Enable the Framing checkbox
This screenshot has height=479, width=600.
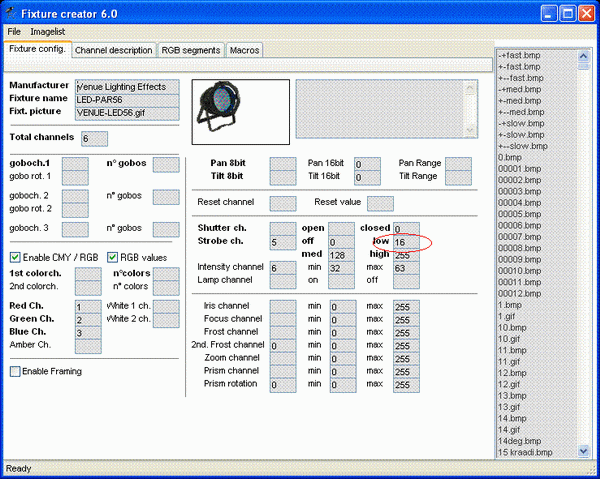(x=15, y=371)
